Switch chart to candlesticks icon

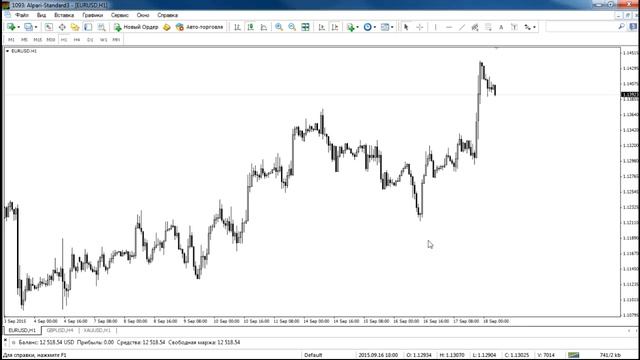click(251, 27)
